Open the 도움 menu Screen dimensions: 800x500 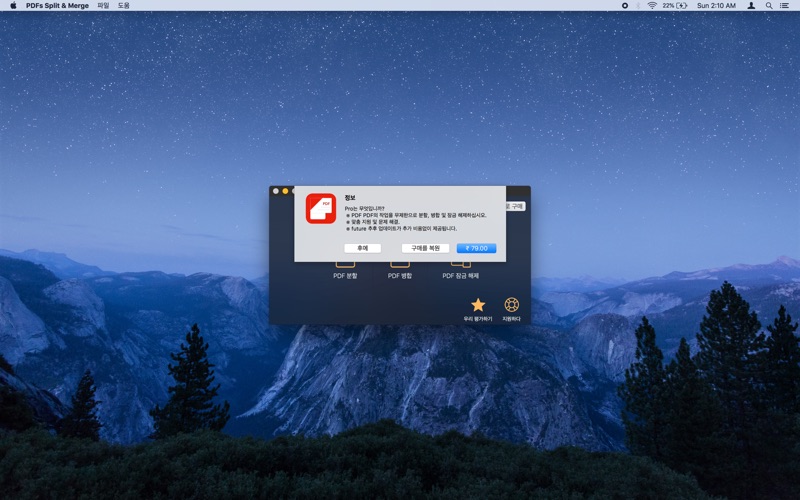click(124, 5)
